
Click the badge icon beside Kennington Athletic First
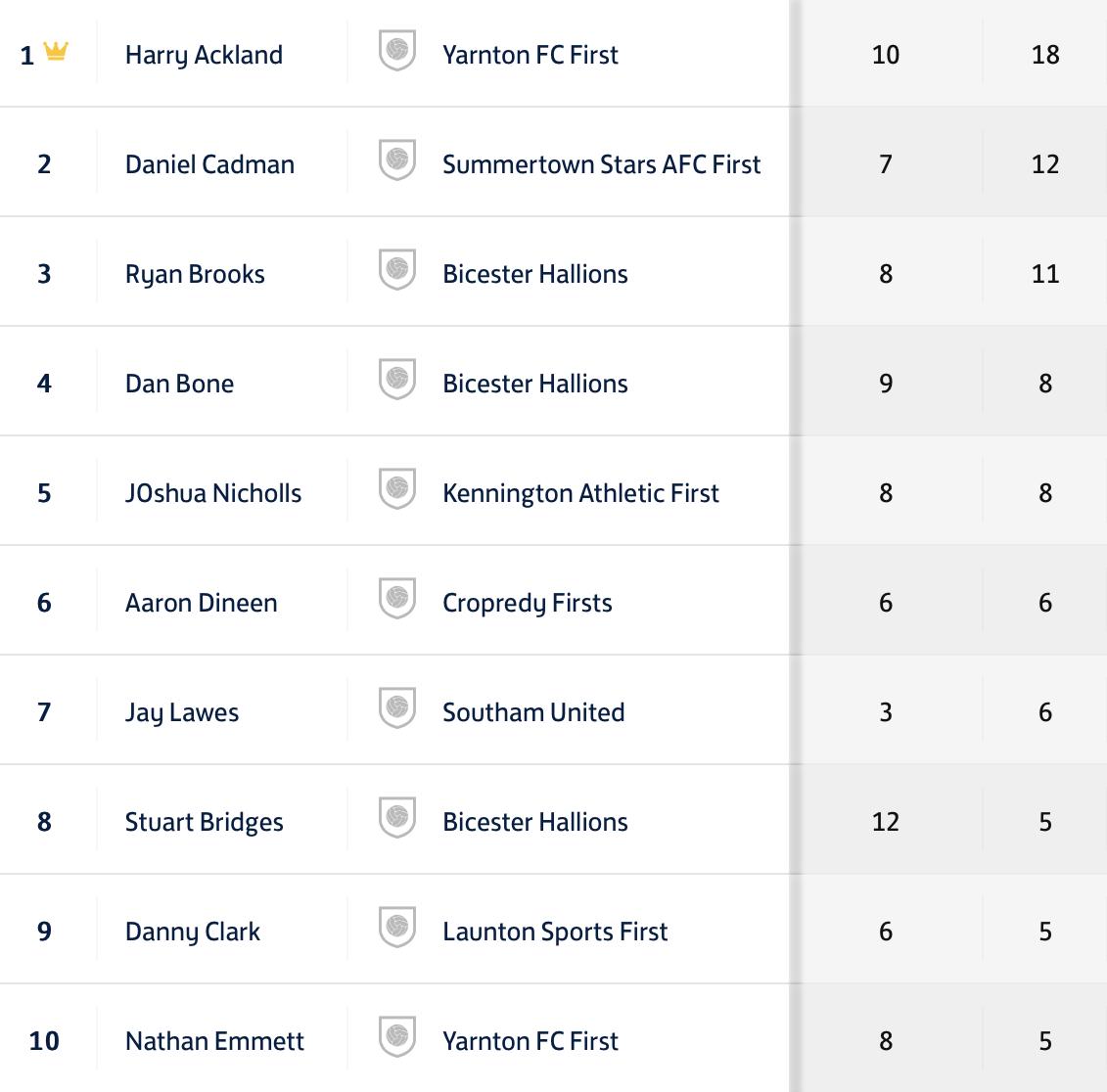coord(397,488)
